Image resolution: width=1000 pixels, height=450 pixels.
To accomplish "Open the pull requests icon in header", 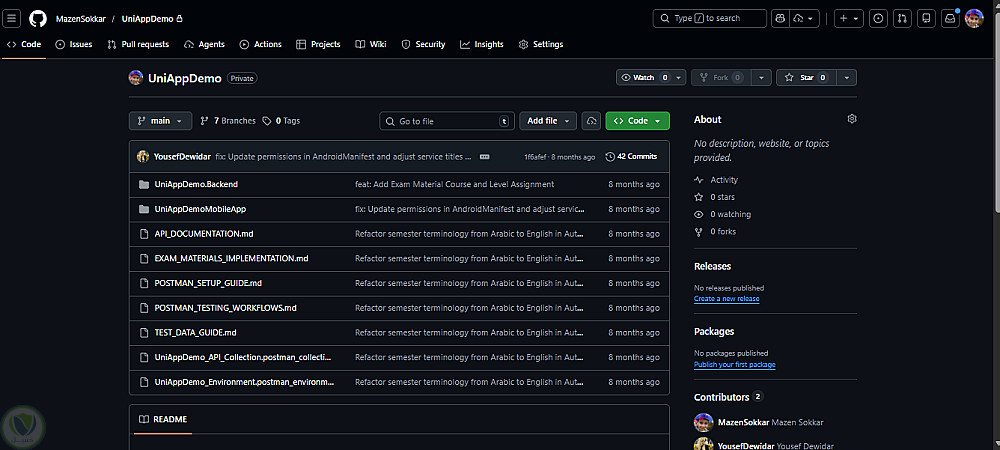I will point(902,18).
